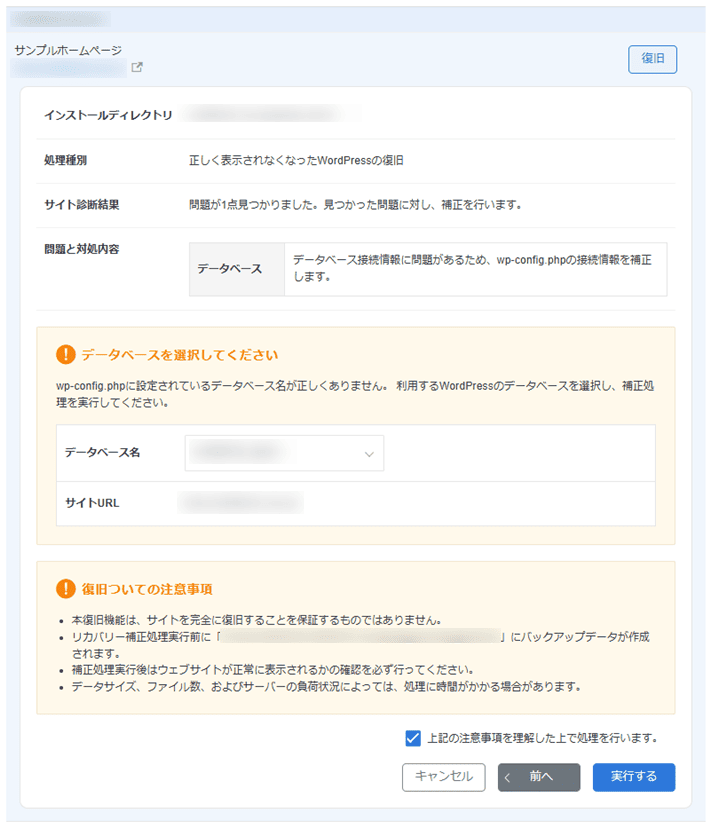
Task: Click text 正しく表示されなくなったWordPressの復旧
Action: tap(296, 160)
